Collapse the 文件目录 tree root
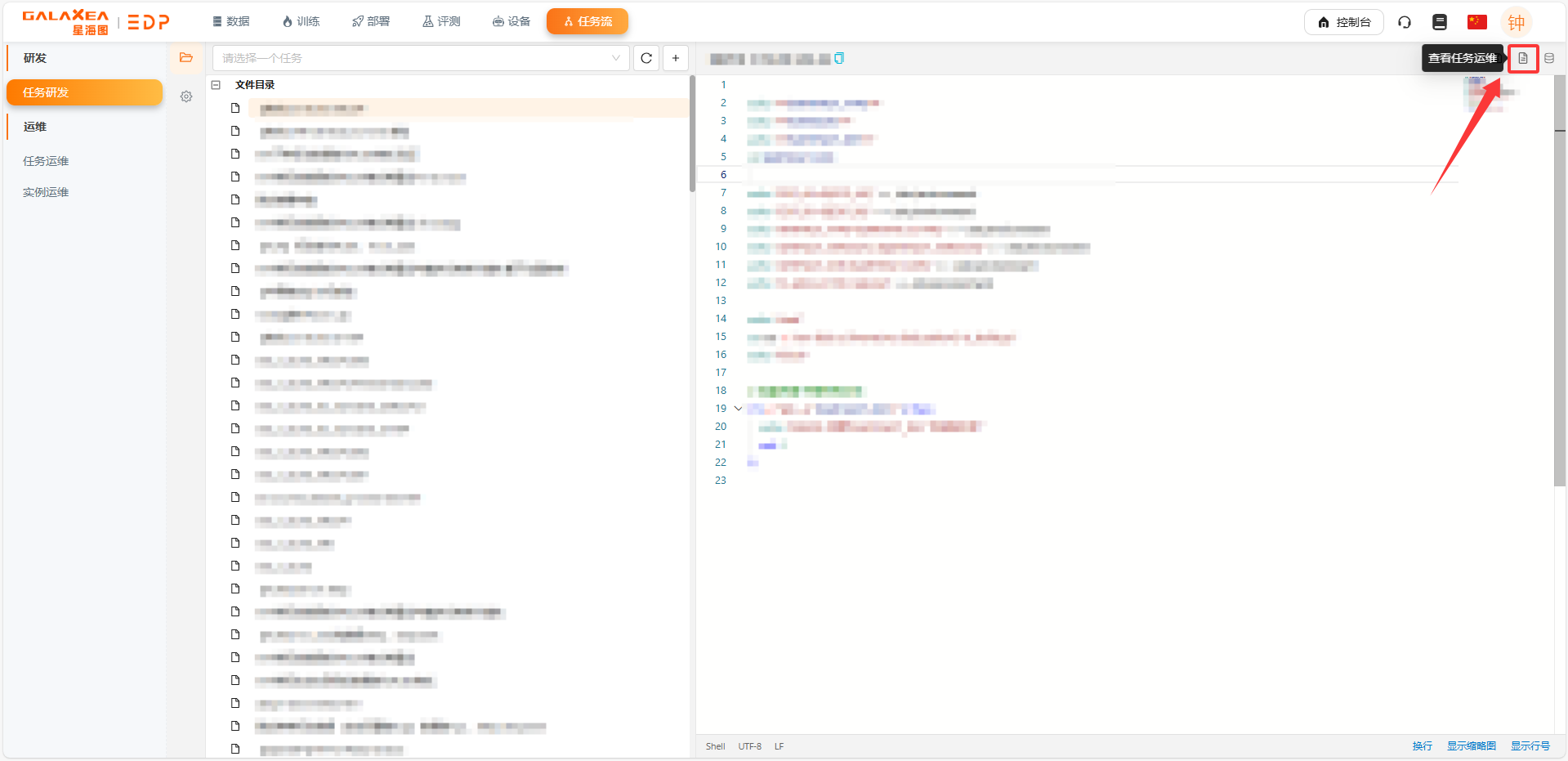 [216, 85]
